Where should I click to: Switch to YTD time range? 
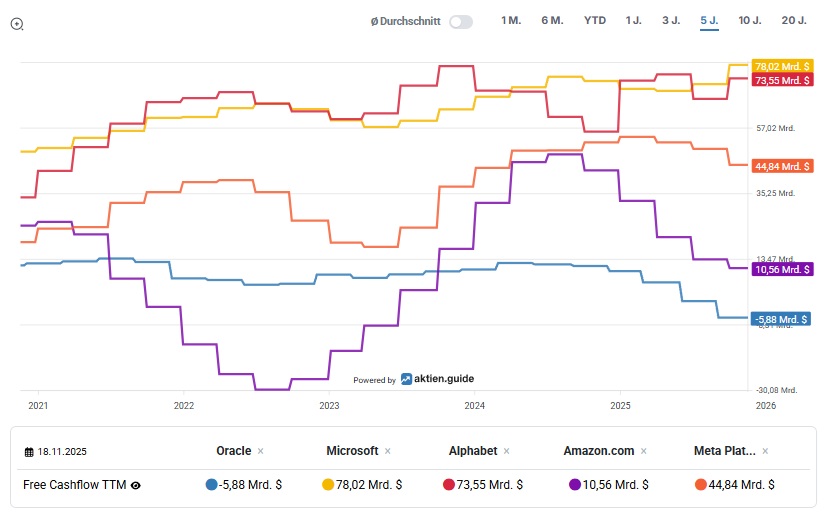coord(595,21)
